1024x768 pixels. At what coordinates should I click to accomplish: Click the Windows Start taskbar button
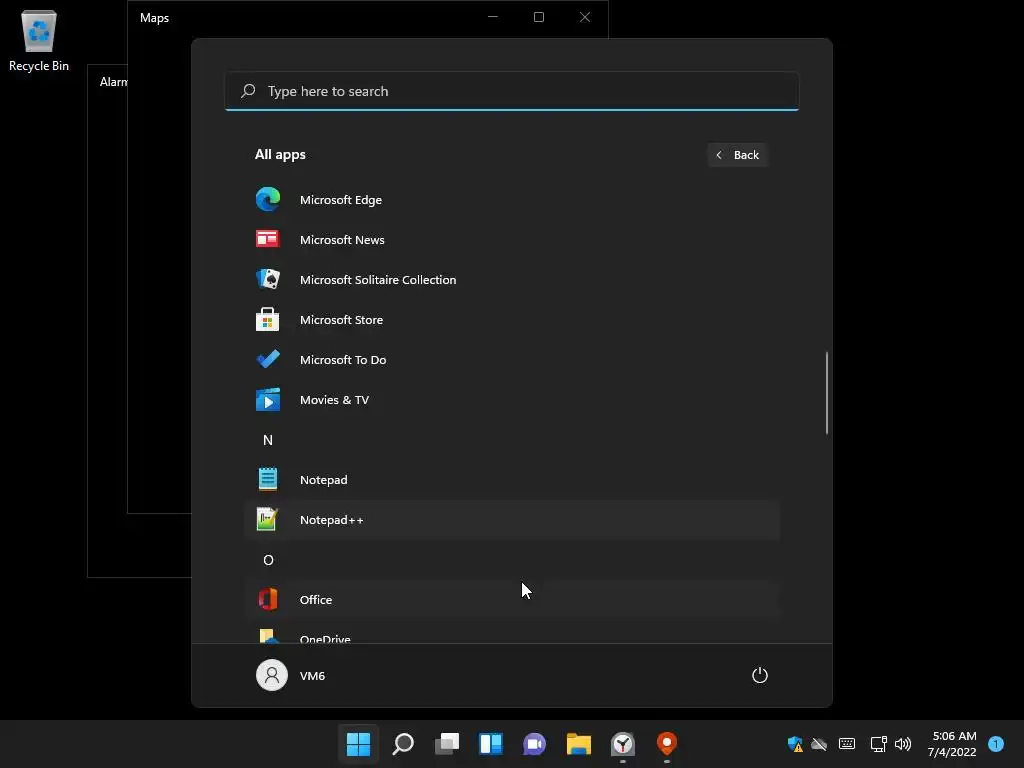tap(359, 744)
